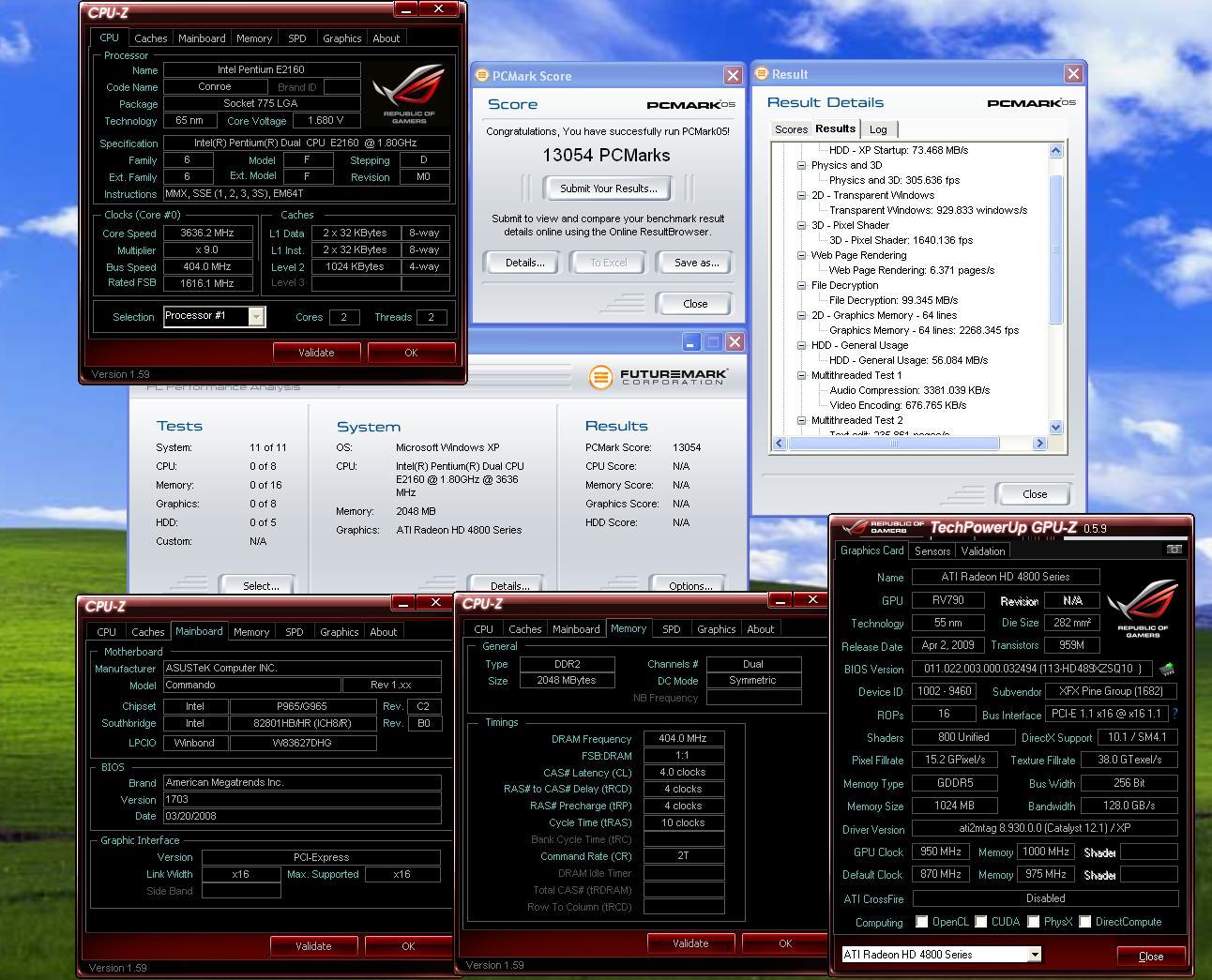
Task: Click Video Encoding 676.765 KB/s row
Action: (x=898, y=405)
